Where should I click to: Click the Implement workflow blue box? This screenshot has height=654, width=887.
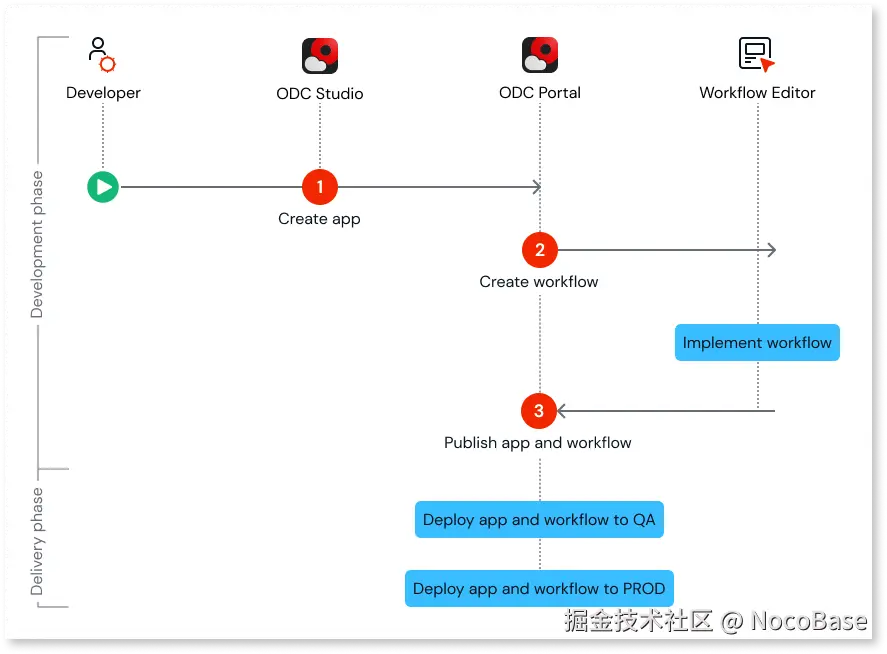(x=757, y=342)
